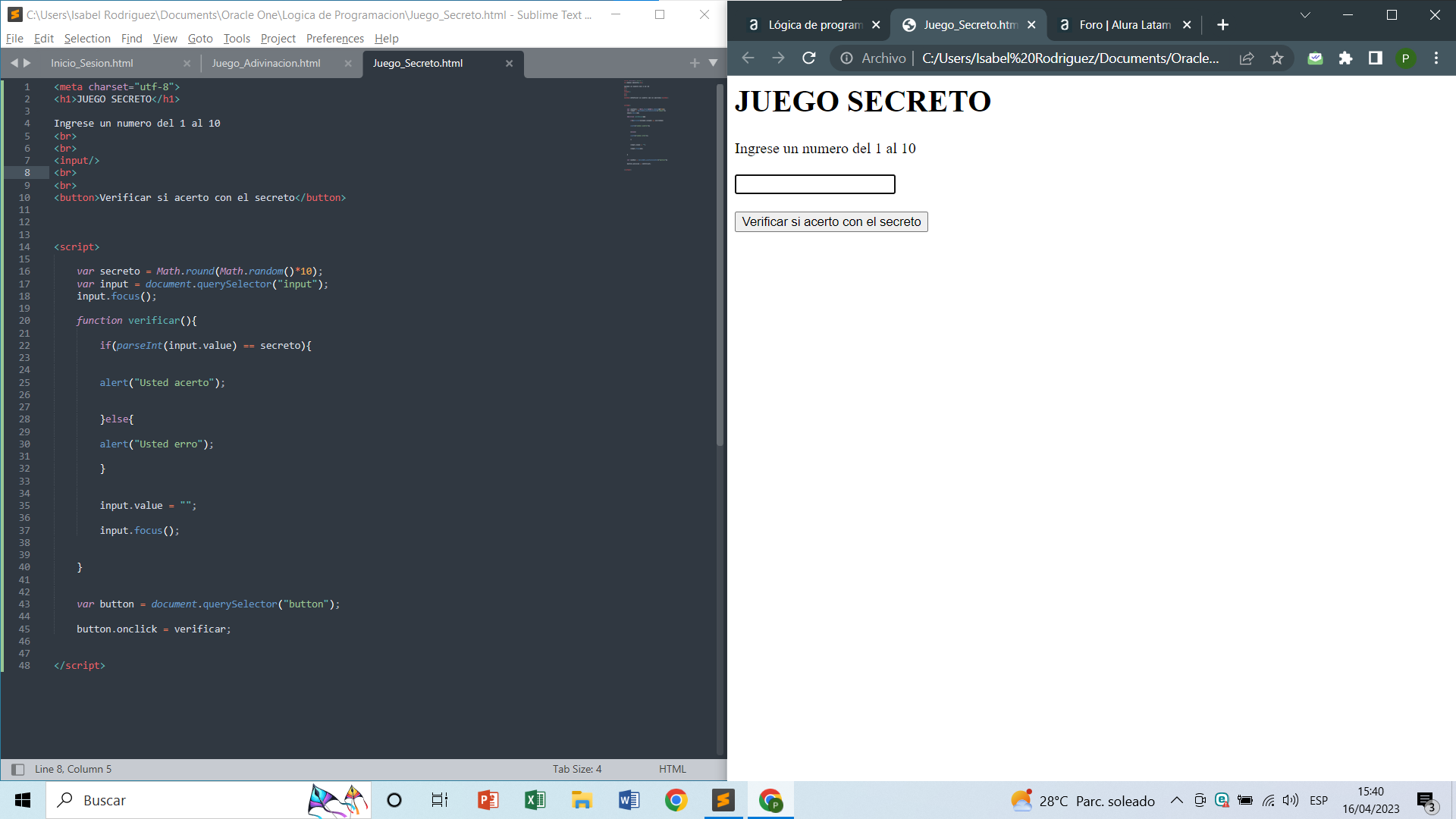The width and height of the screenshot is (1456, 819).
Task: Close the Juego_Secreto.html editor tab
Action: pos(510,64)
